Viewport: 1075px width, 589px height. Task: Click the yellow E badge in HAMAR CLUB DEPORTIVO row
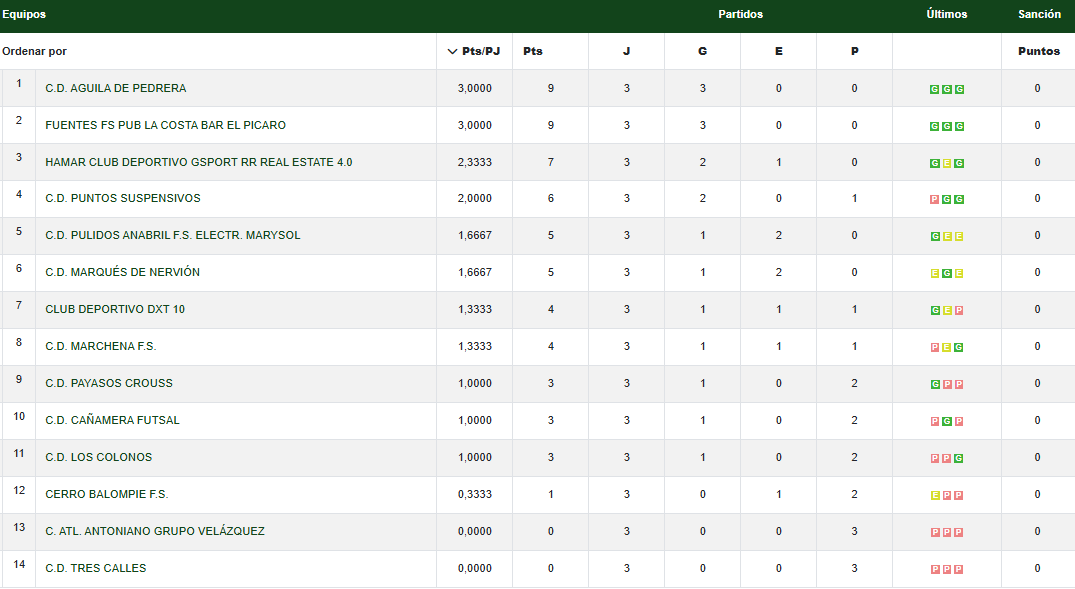(947, 163)
